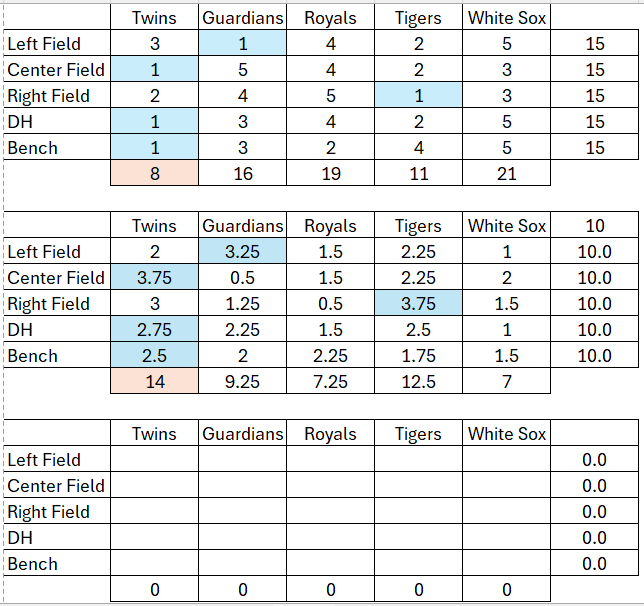Screen dimensions: 644x606
Task: Select the cell containing 9.25
Action: (x=243, y=382)
